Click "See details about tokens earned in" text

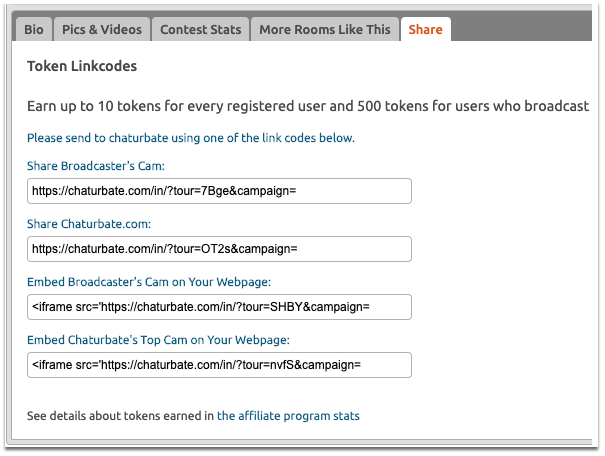[x=120, y=416]
